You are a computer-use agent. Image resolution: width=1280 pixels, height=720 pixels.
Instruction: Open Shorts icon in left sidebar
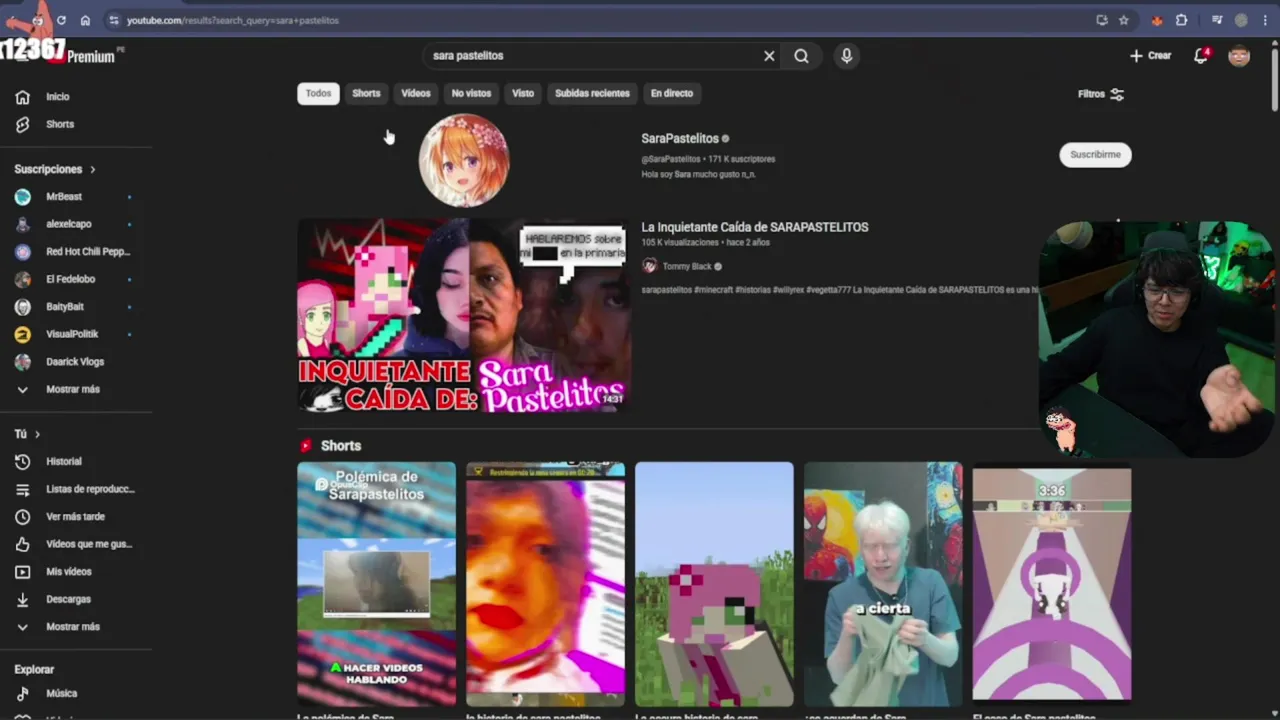point(22,124)
